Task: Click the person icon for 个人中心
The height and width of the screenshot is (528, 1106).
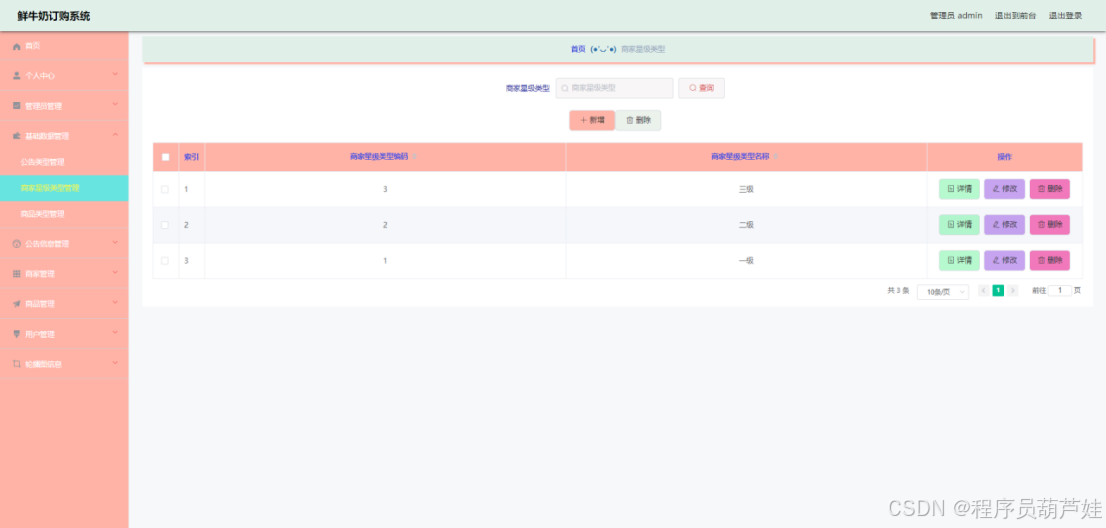Action: point(17,75)
